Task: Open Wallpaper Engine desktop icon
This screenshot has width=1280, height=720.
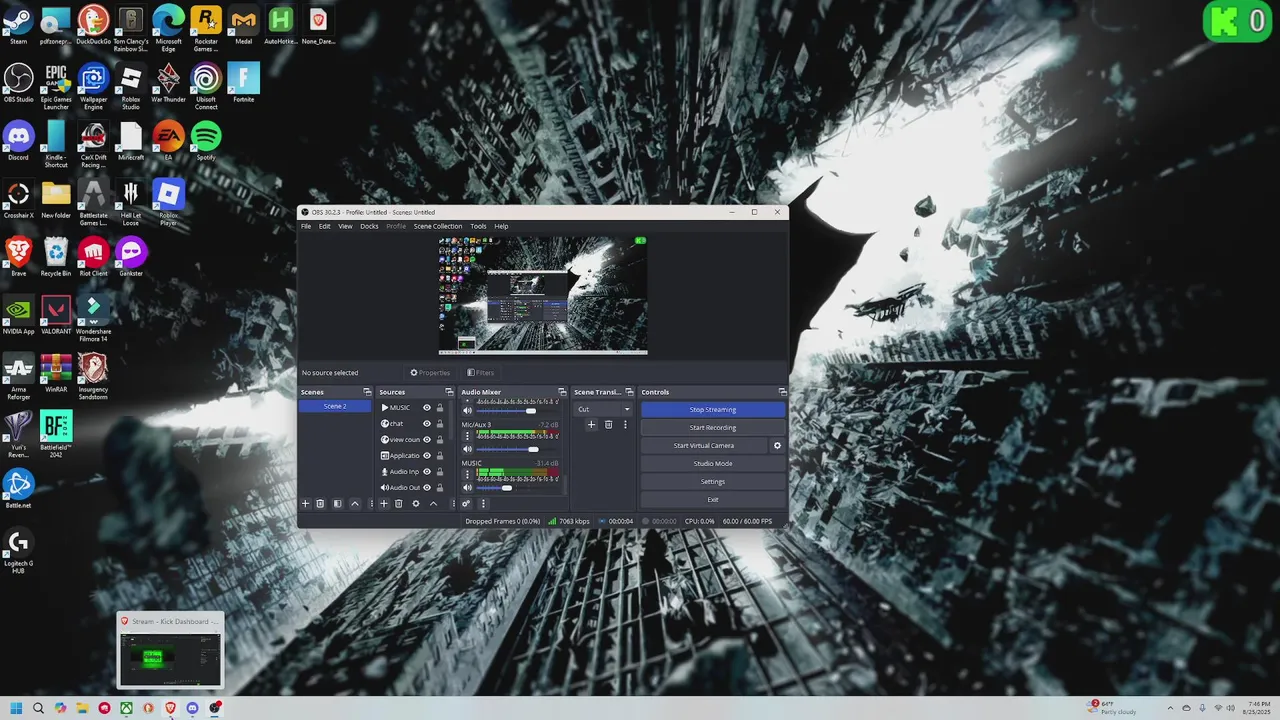Action: [x=93, y=86]
